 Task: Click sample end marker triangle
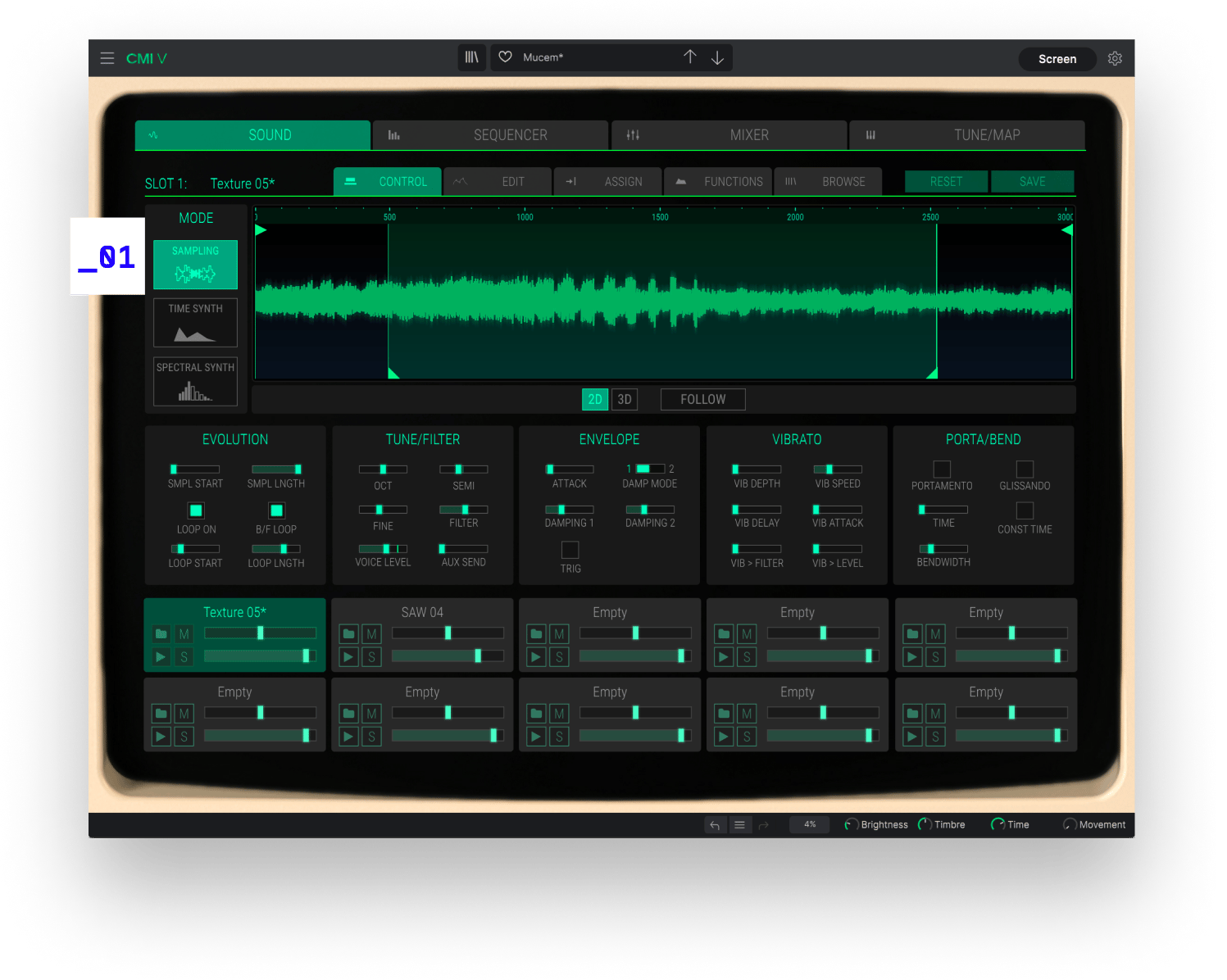(1067, 229)
